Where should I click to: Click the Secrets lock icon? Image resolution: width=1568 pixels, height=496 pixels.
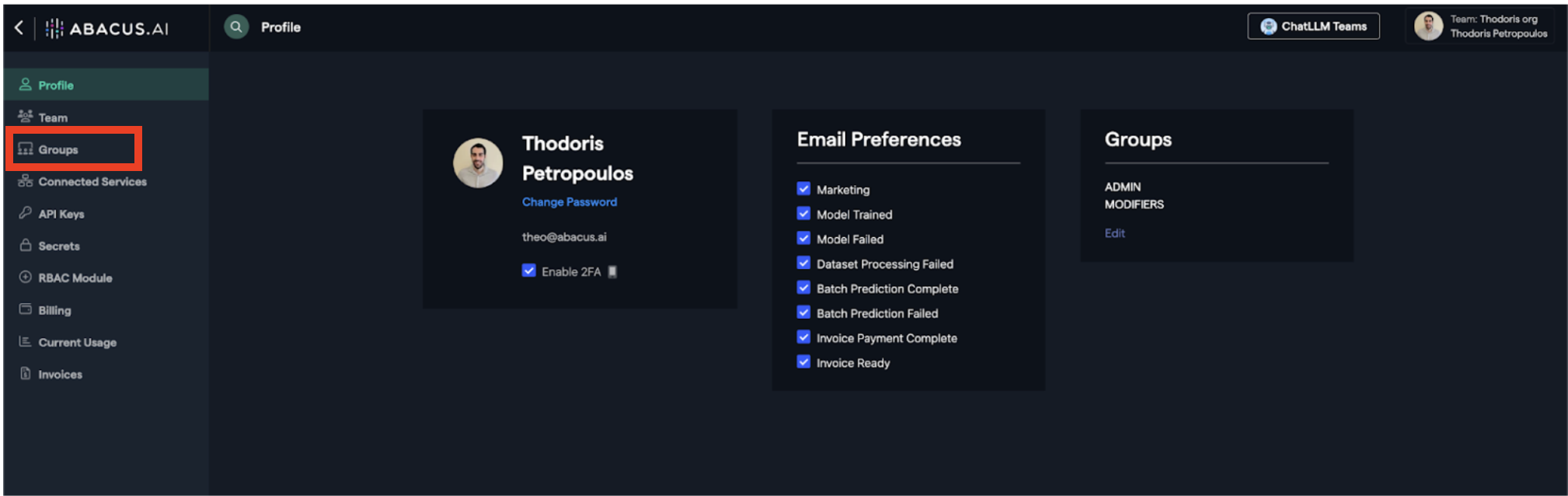[x=26, y=245]
